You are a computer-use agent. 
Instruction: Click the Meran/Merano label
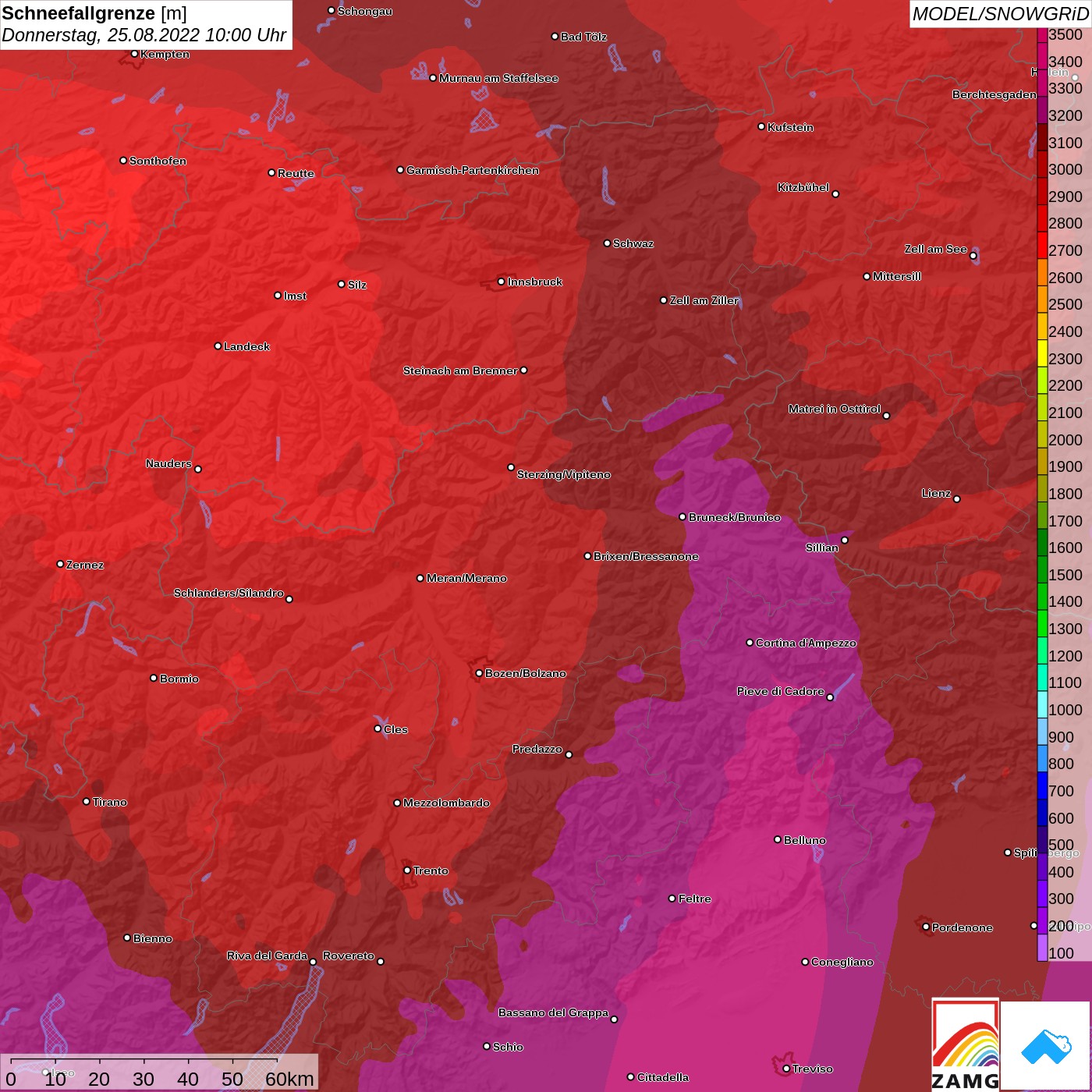coord(466,578)
